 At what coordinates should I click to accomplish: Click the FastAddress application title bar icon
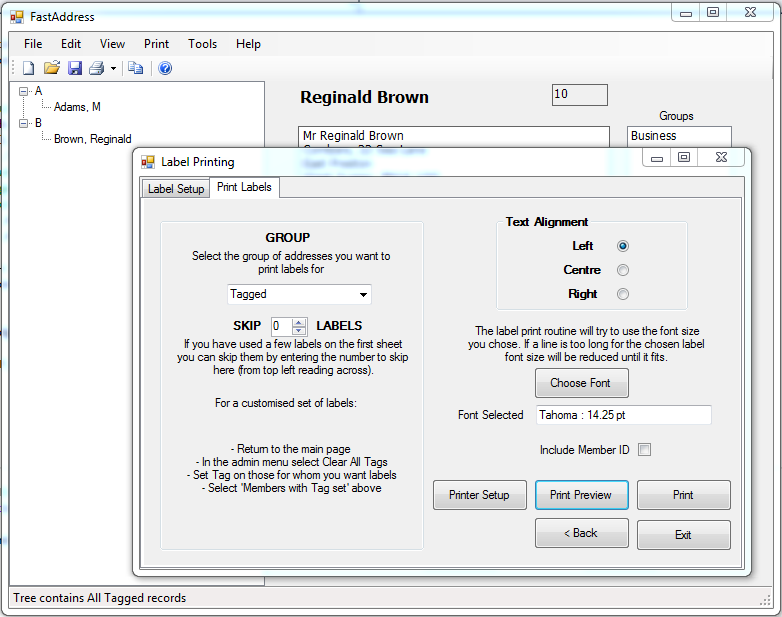[x=17, y=17]
